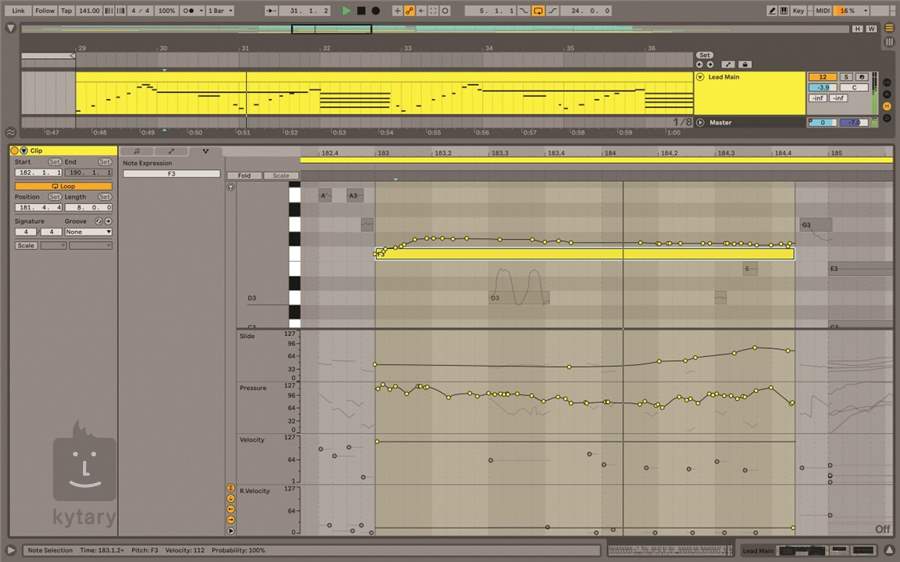
Task: Toggle the orange Automation Arm icon
Action: tap(409, 10)
